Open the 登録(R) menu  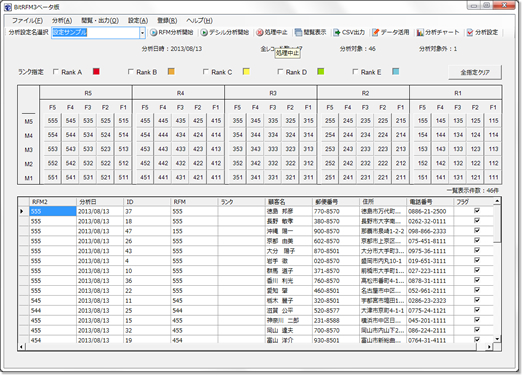[167, 21]
